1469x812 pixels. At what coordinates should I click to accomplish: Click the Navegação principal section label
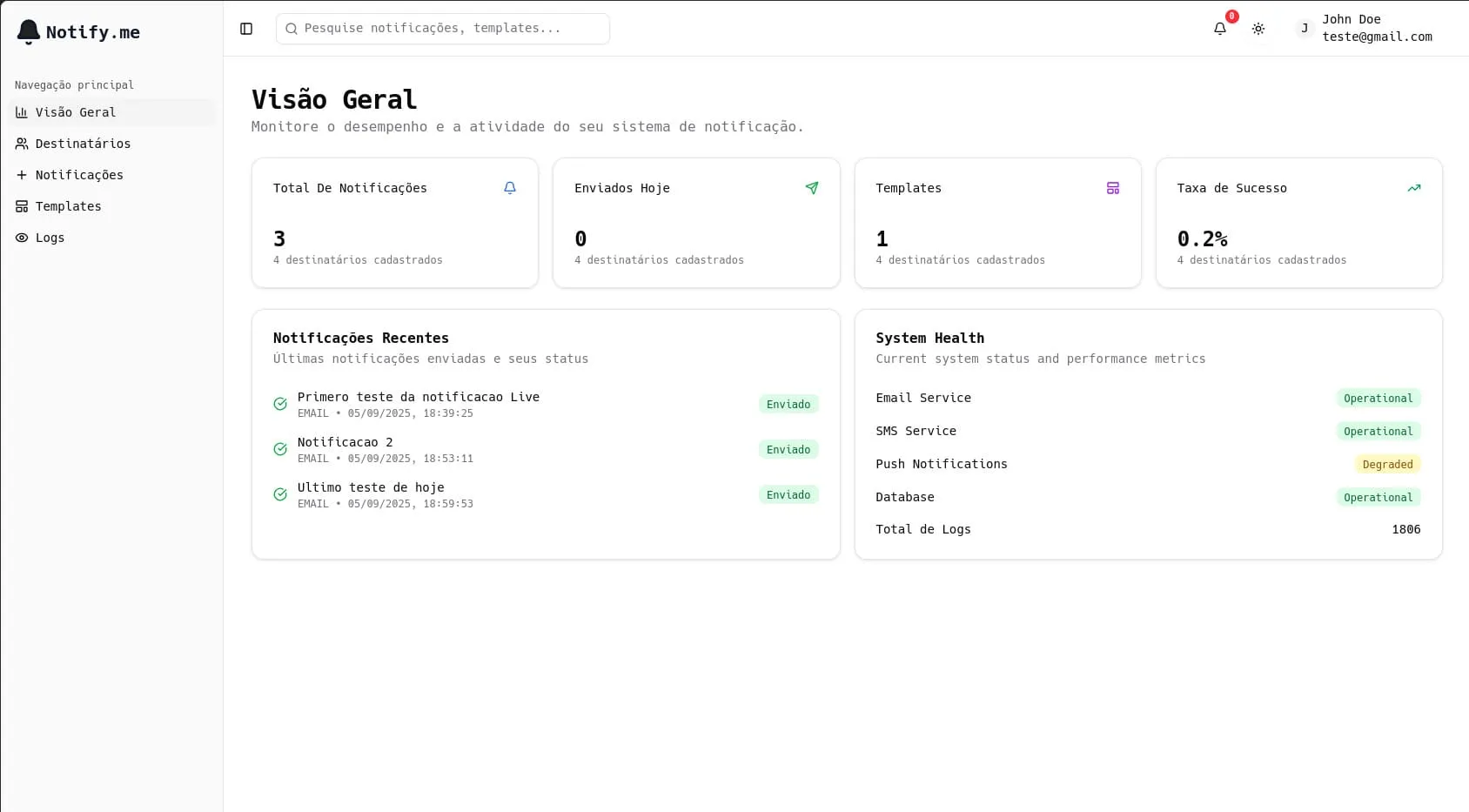tap(74, 85)
